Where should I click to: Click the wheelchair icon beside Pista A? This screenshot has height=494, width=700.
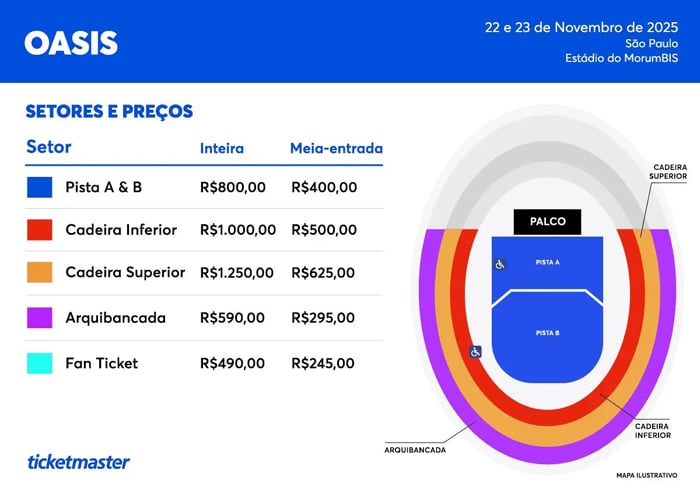tap(500, 264)
